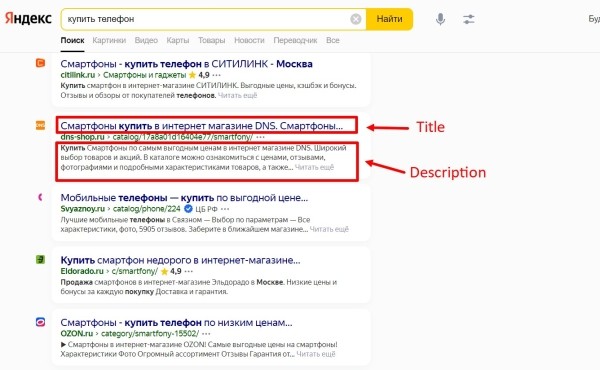This screenshot has width=600, height=370.
Task: Open the dns-shop.ru domain link
Action: point(82,137)
